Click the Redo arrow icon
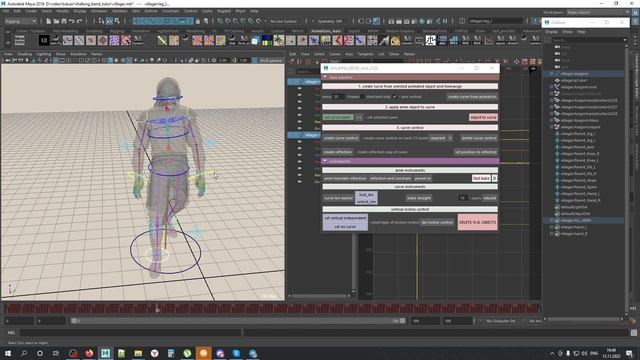 (x=79, y=21)
